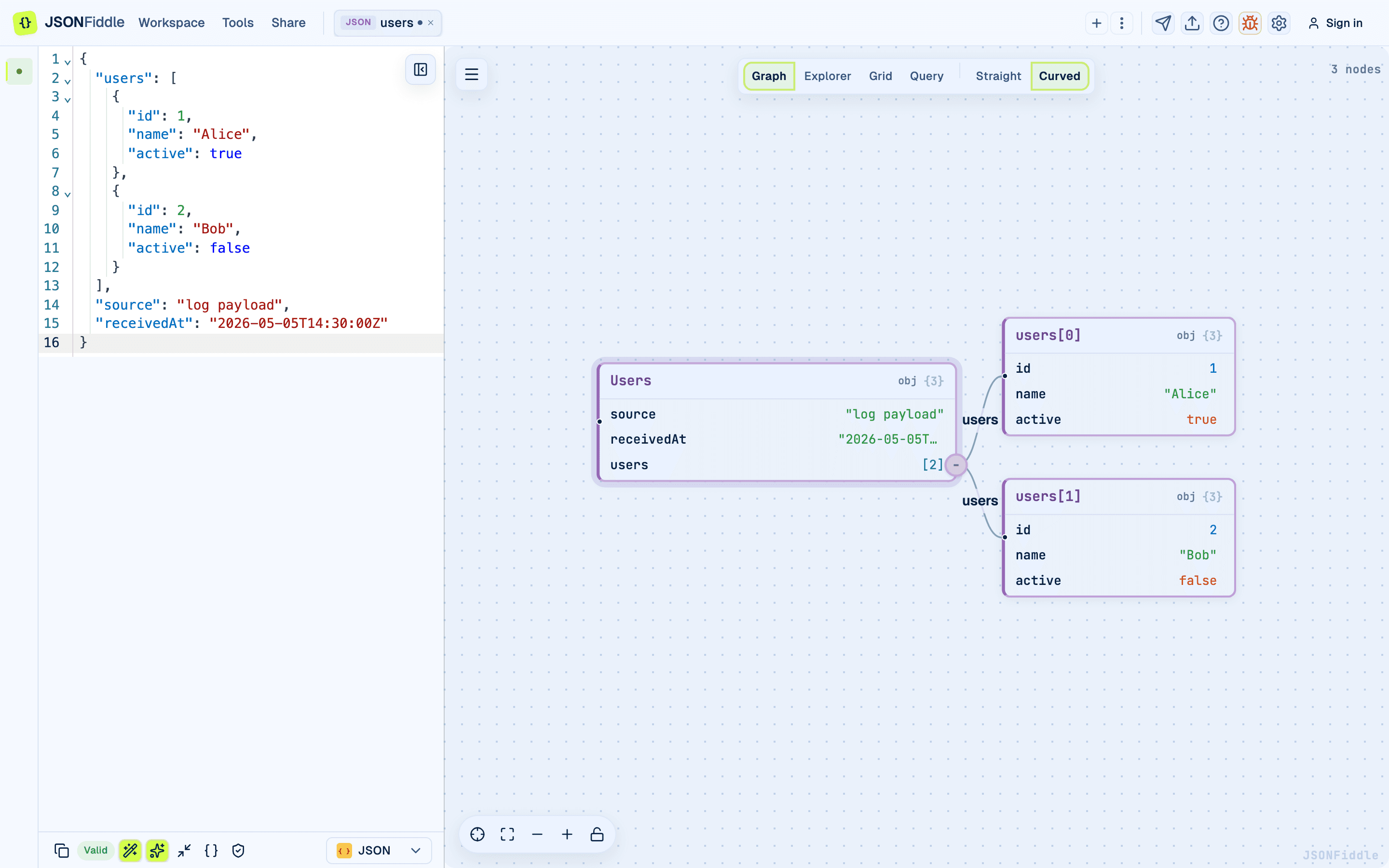Click the fit view fullscreen icon
Viewport: 1389px width, 868px height.
pyautogui.click(x=507, y=834)
